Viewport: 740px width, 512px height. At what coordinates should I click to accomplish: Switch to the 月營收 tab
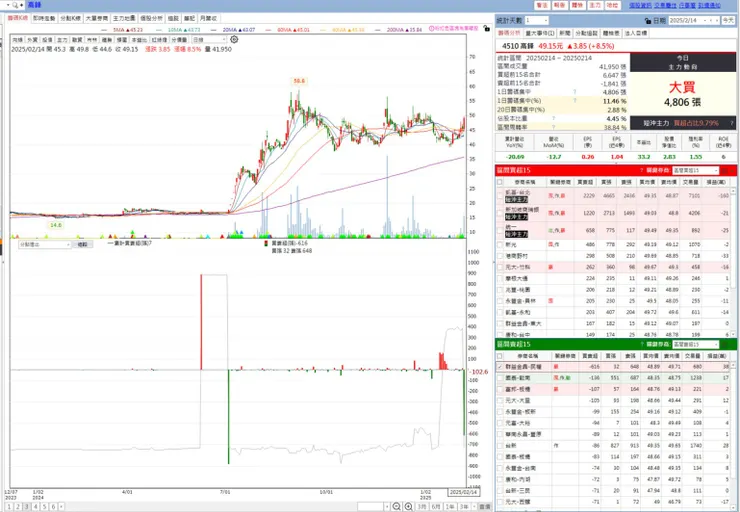coord(208,18)
